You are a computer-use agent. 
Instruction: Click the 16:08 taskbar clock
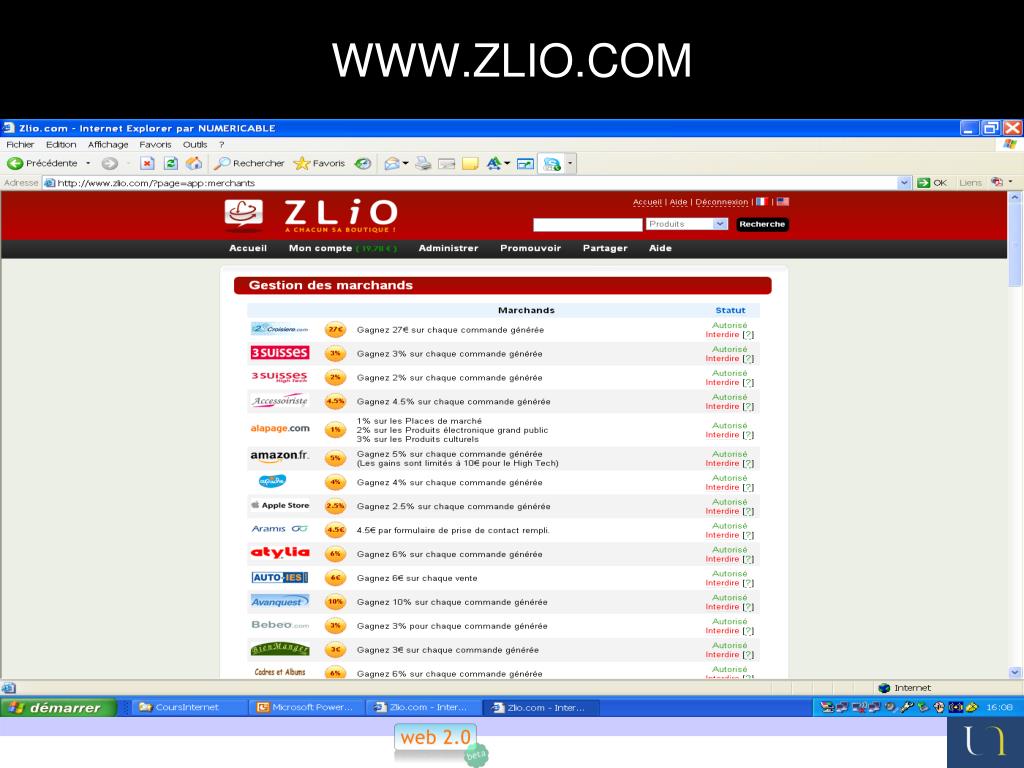[999, 707]
